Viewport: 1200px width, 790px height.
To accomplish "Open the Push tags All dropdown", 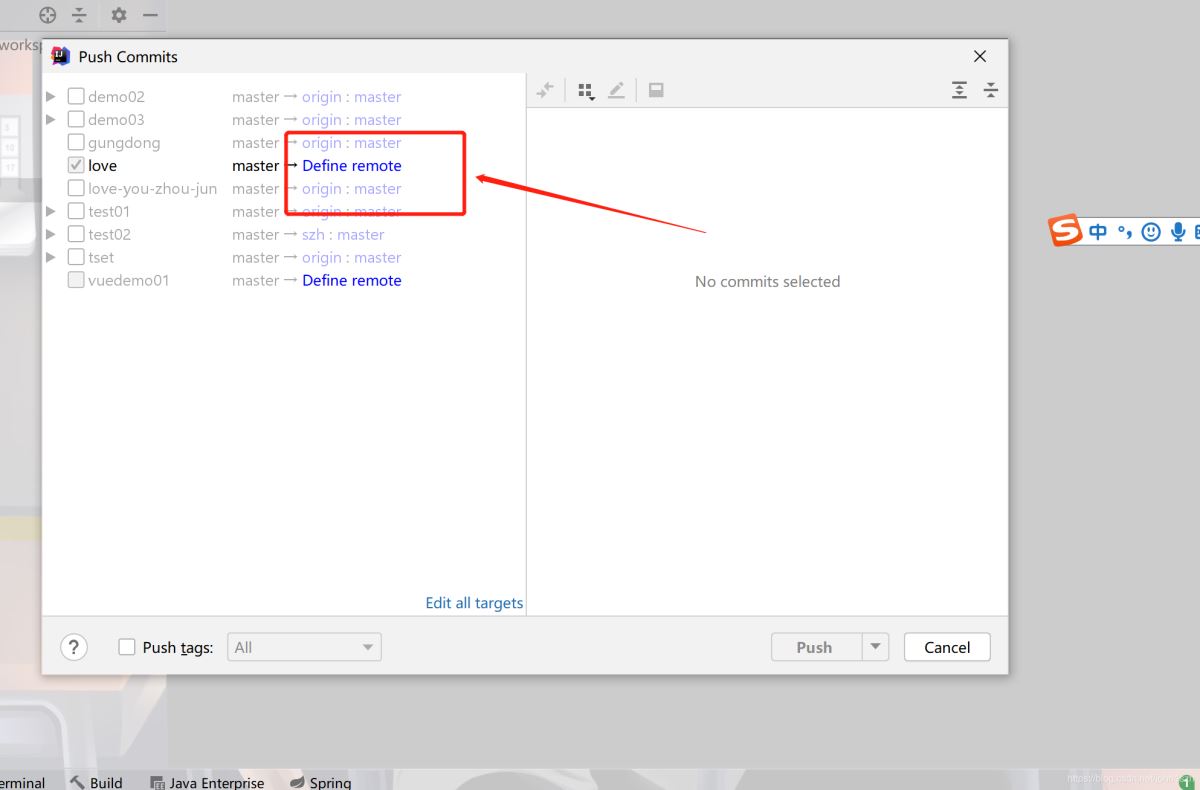I will click(305, 647).
